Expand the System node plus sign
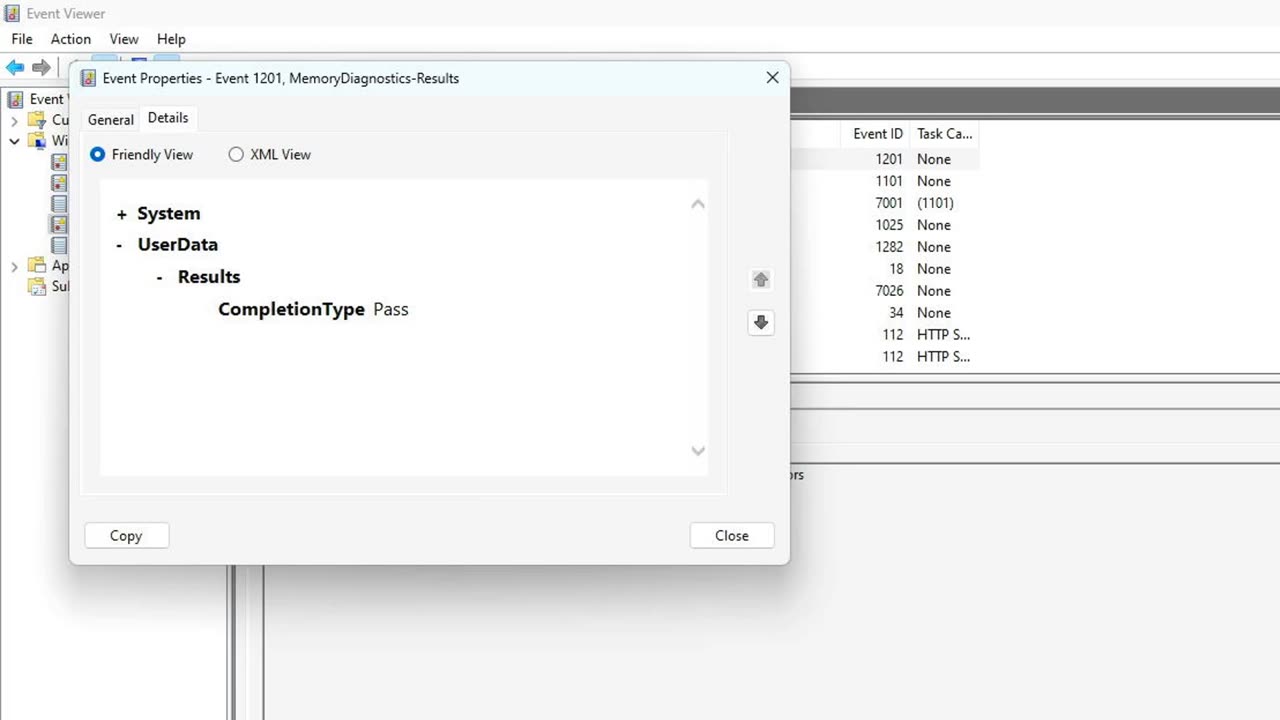1280x720 pixels. point(121,214)
